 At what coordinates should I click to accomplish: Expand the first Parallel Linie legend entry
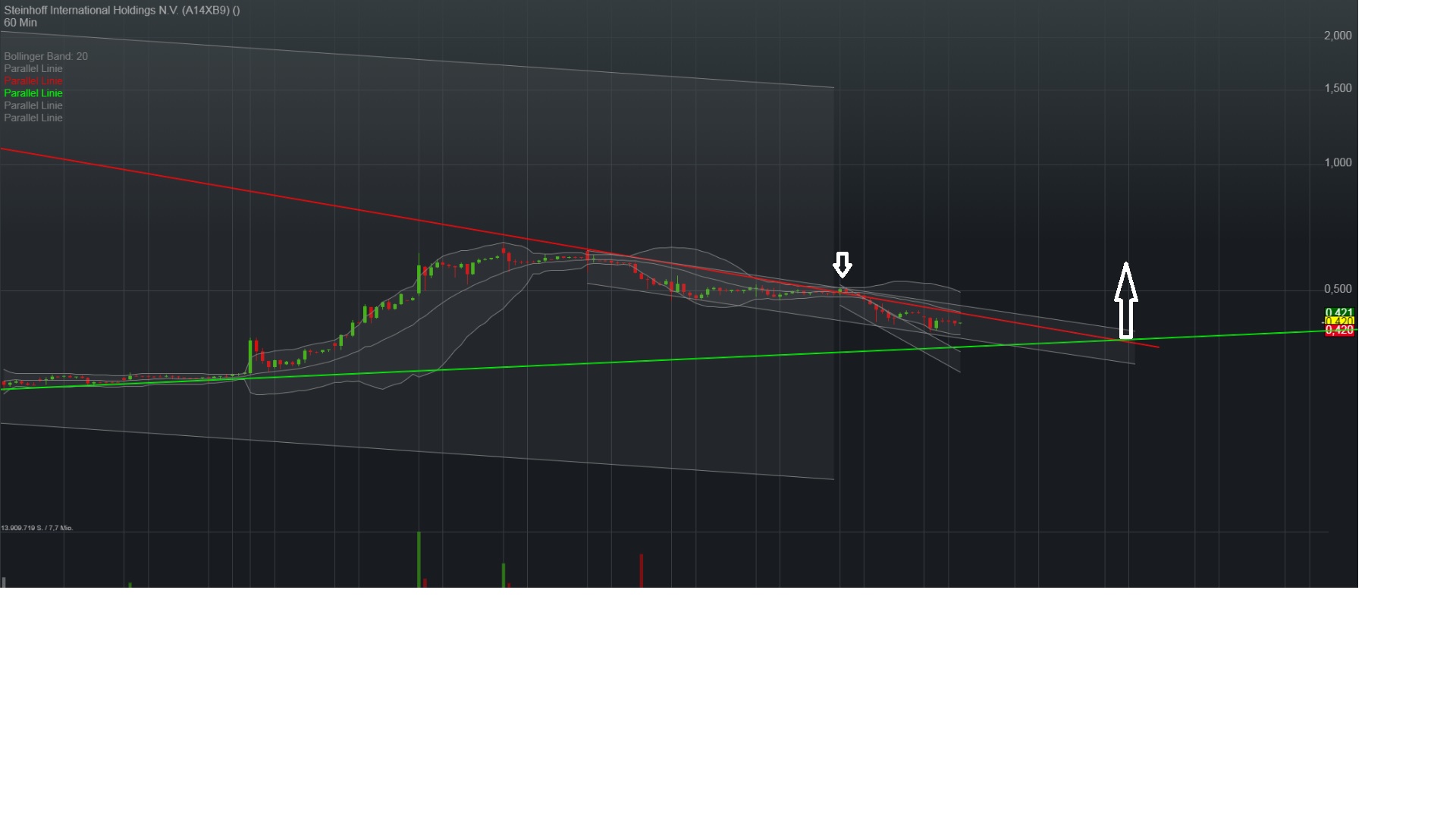click(33, 68)
